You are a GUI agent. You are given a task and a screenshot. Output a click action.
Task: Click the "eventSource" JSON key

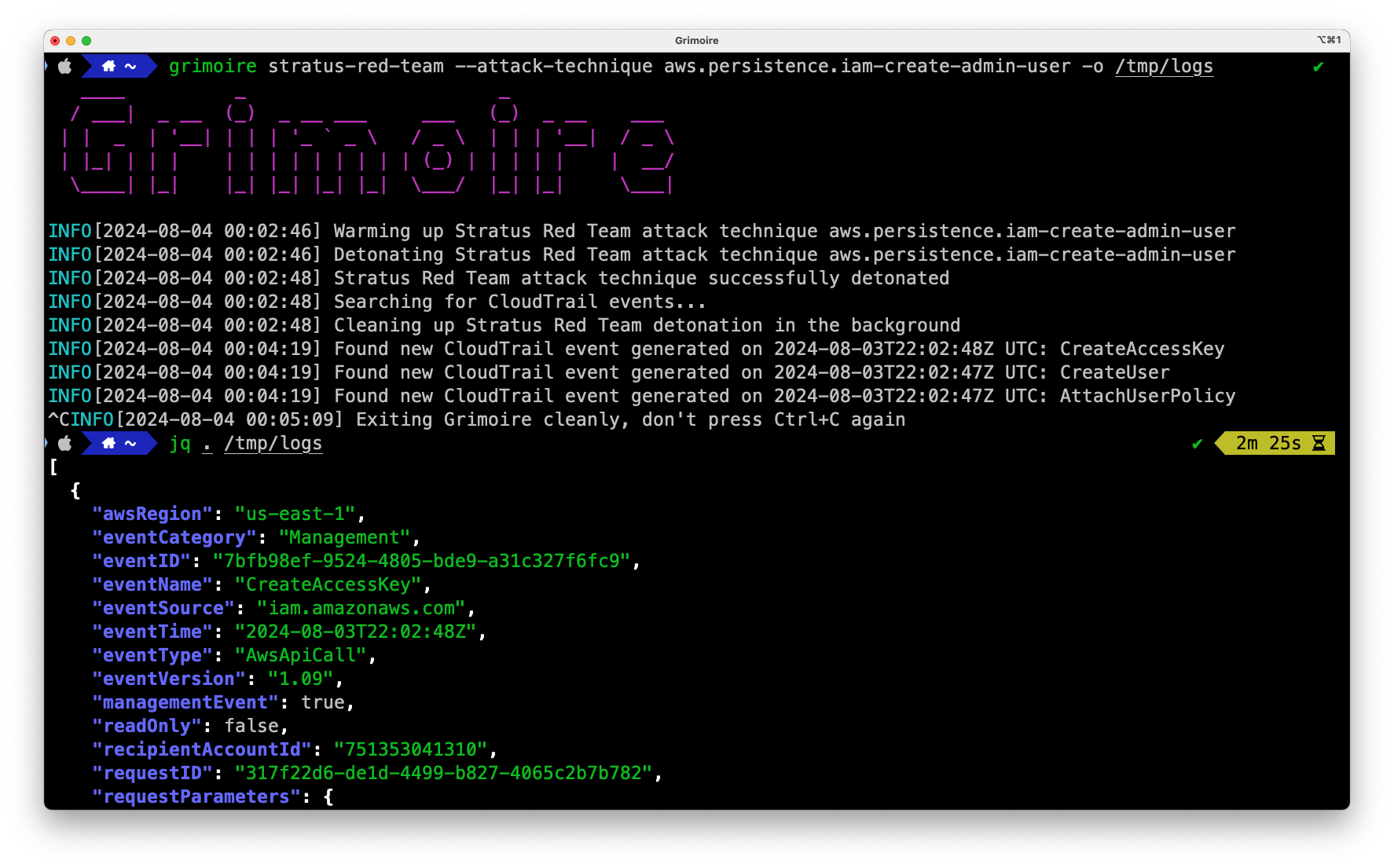tap(163, 609)
